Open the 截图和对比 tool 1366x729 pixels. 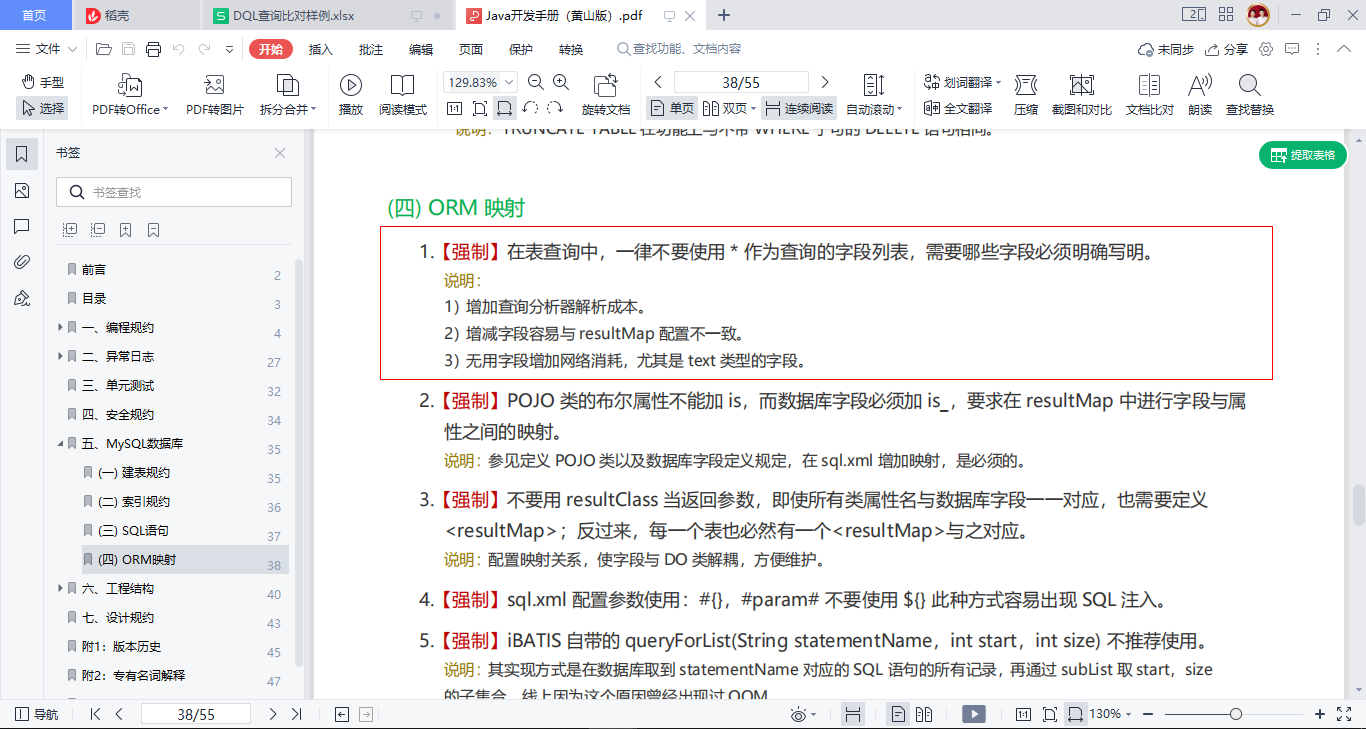pyautogui.click(x=1081, y=95)
